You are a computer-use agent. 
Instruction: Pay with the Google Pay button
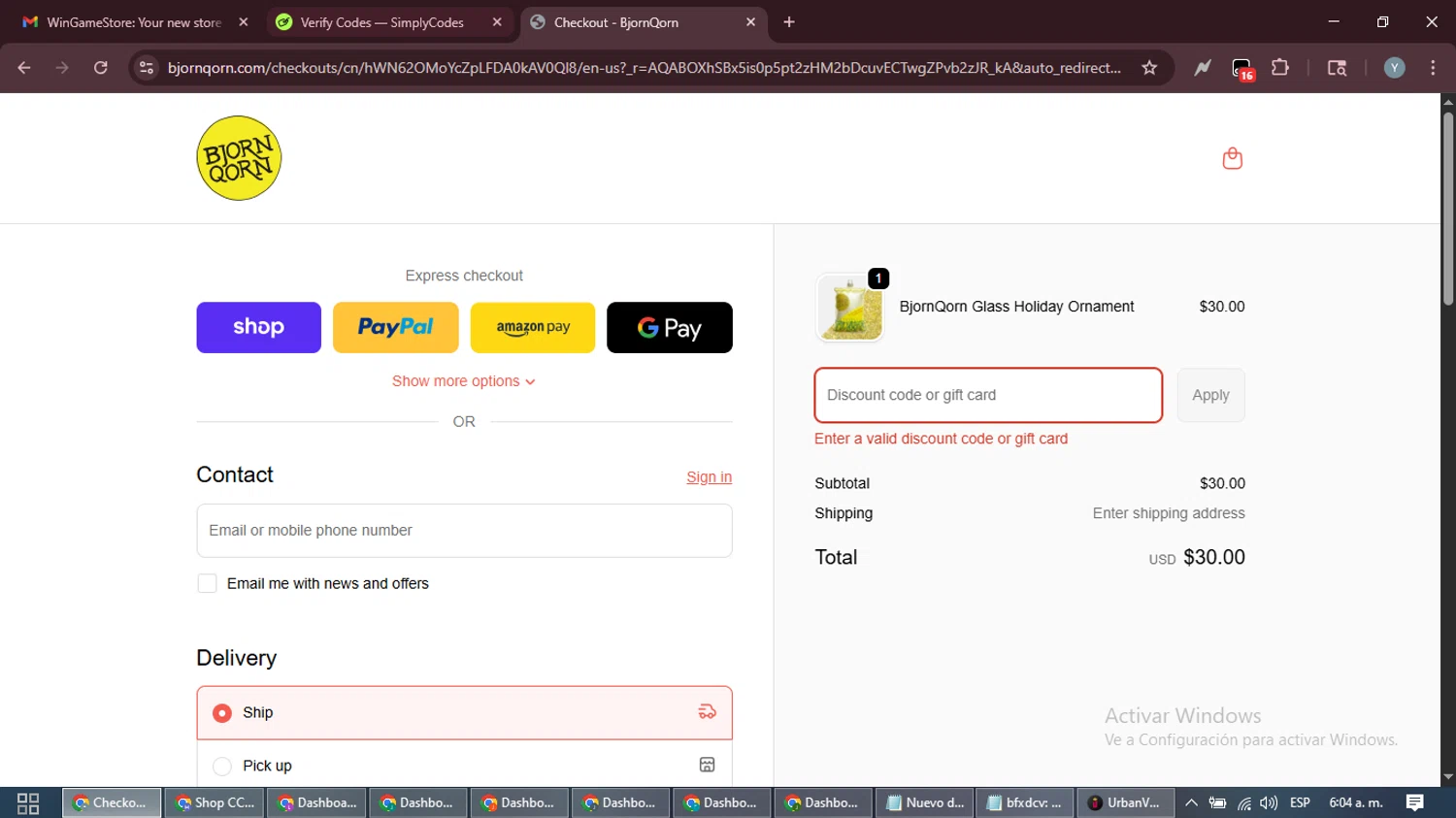point(670,327)
